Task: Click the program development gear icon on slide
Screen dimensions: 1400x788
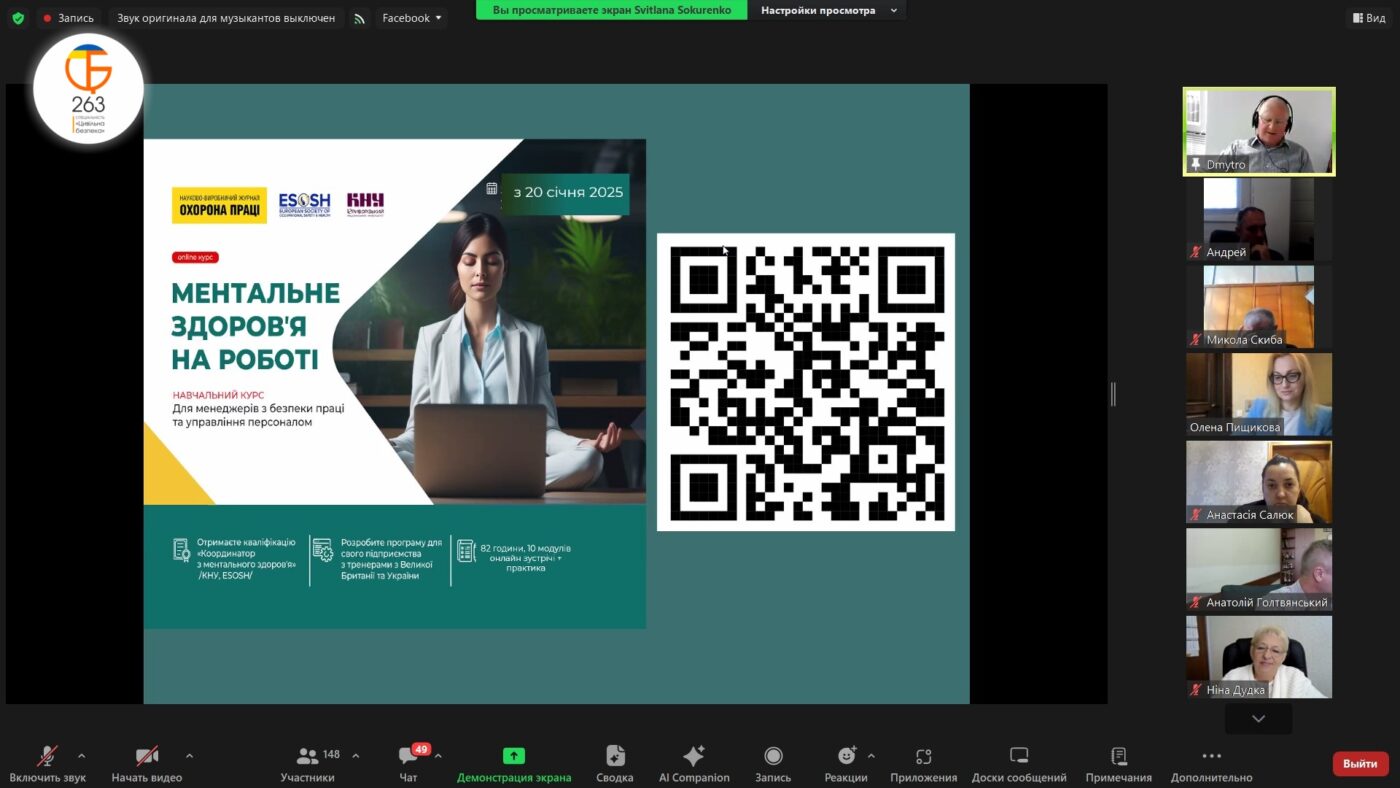Action: [x=322, y=550]
